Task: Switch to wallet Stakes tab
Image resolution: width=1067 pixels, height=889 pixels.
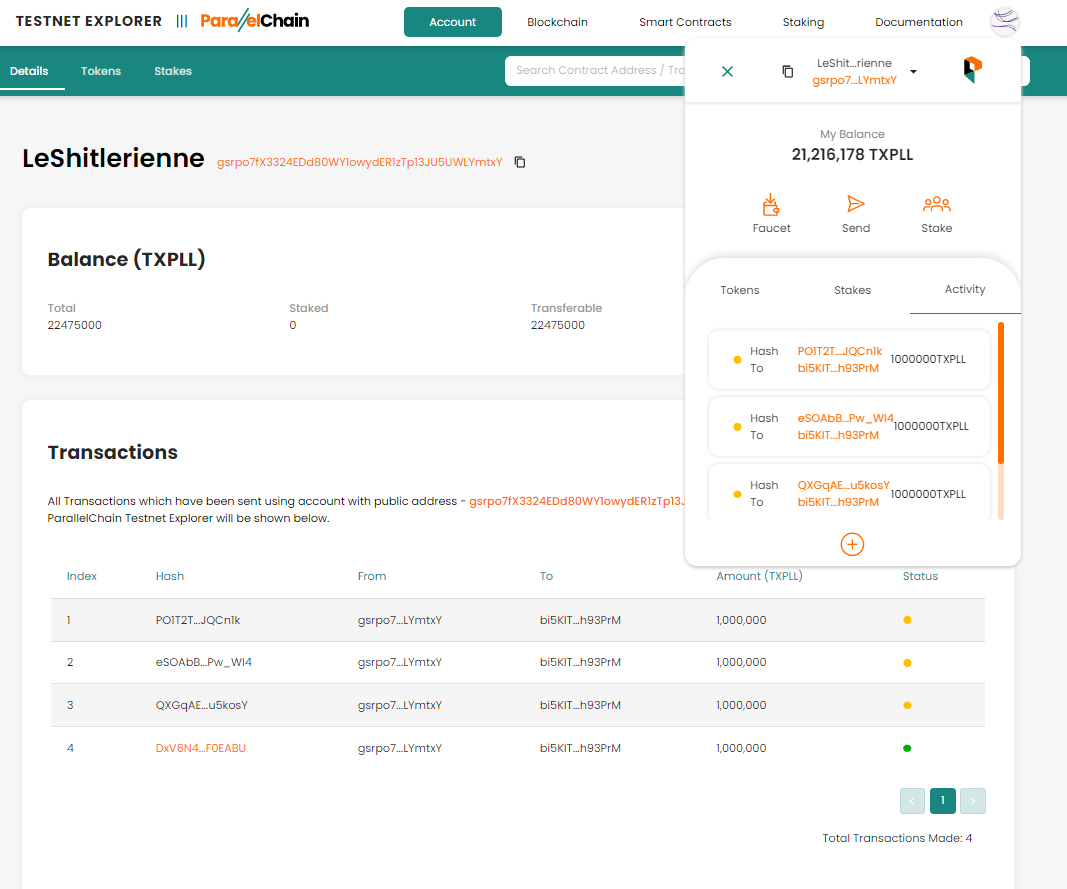Action: point(852,290)
